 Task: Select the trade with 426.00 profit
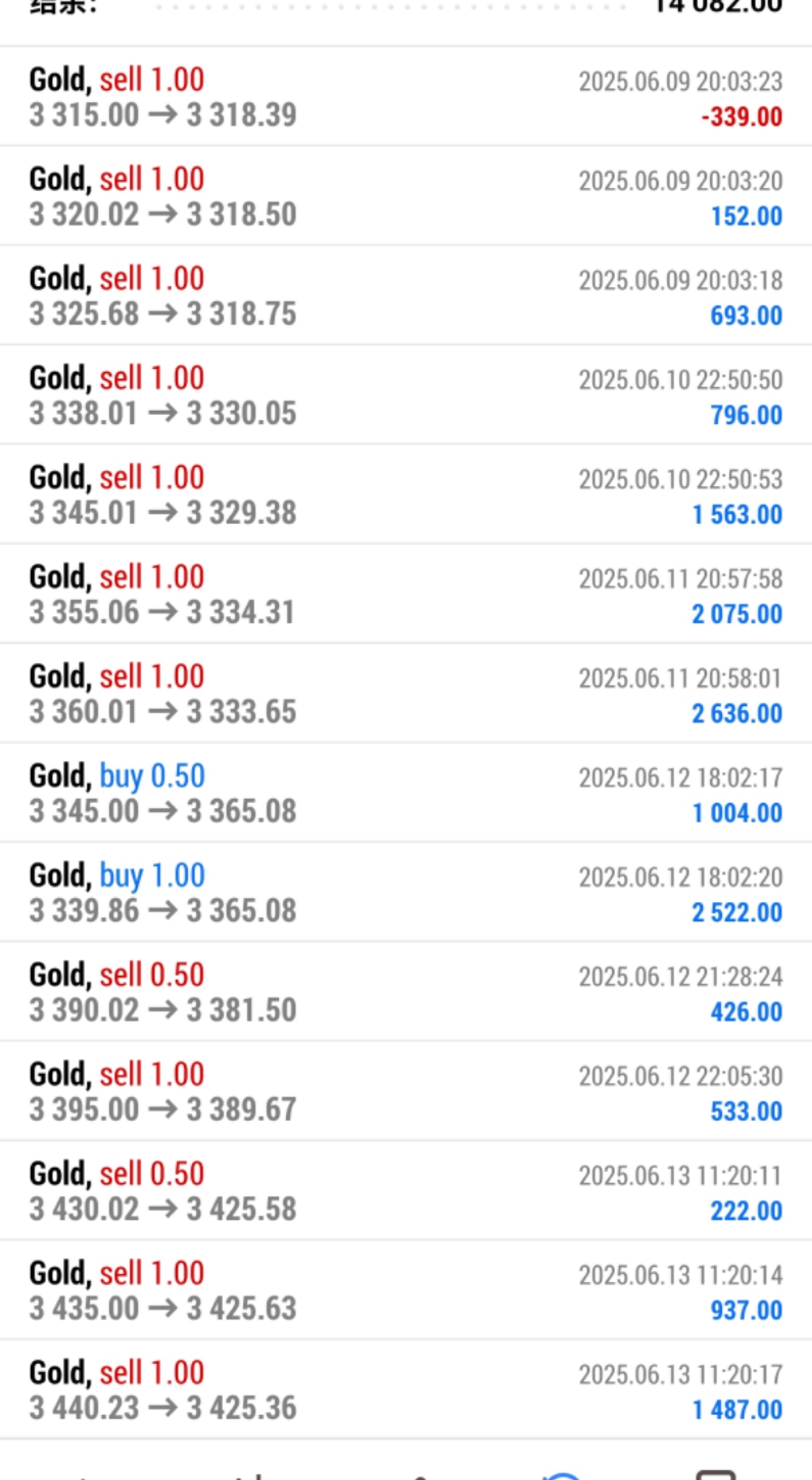tap(405, 992)
